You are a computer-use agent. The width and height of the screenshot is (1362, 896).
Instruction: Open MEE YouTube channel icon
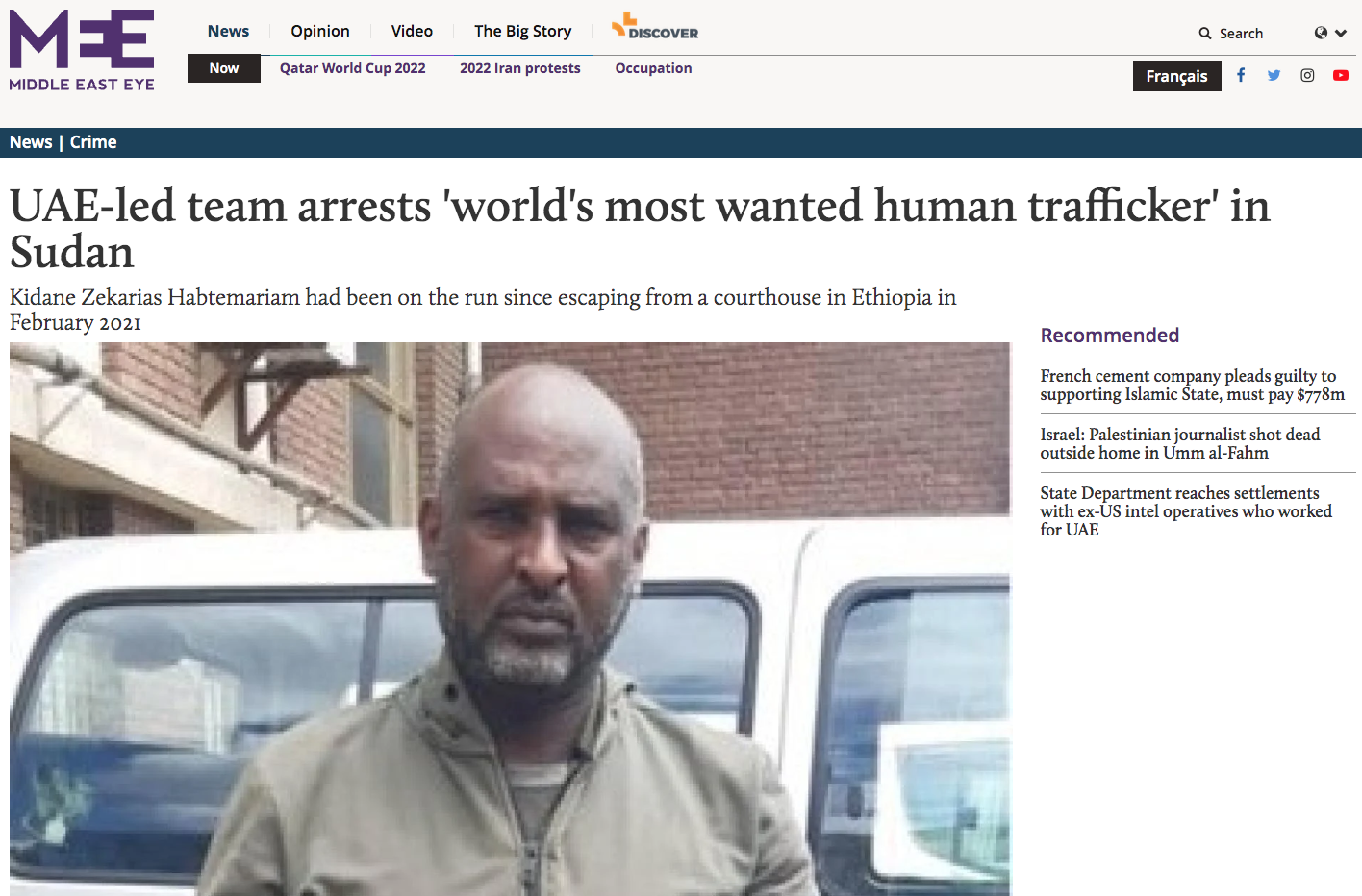point(1340,75)
